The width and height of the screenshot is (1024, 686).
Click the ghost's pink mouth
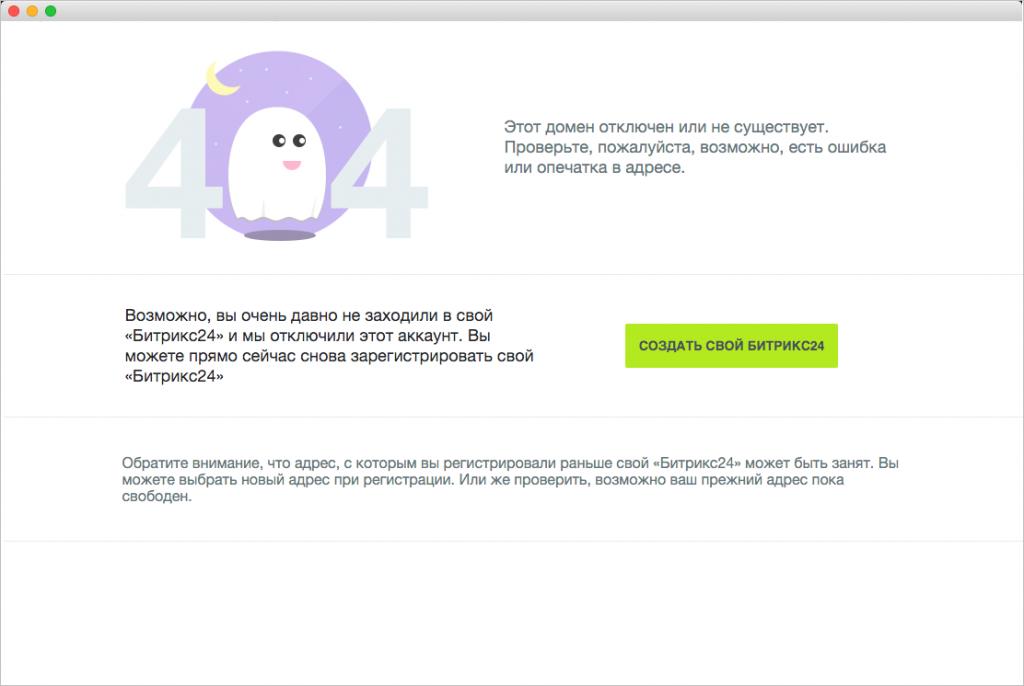[x=290, y=164]
